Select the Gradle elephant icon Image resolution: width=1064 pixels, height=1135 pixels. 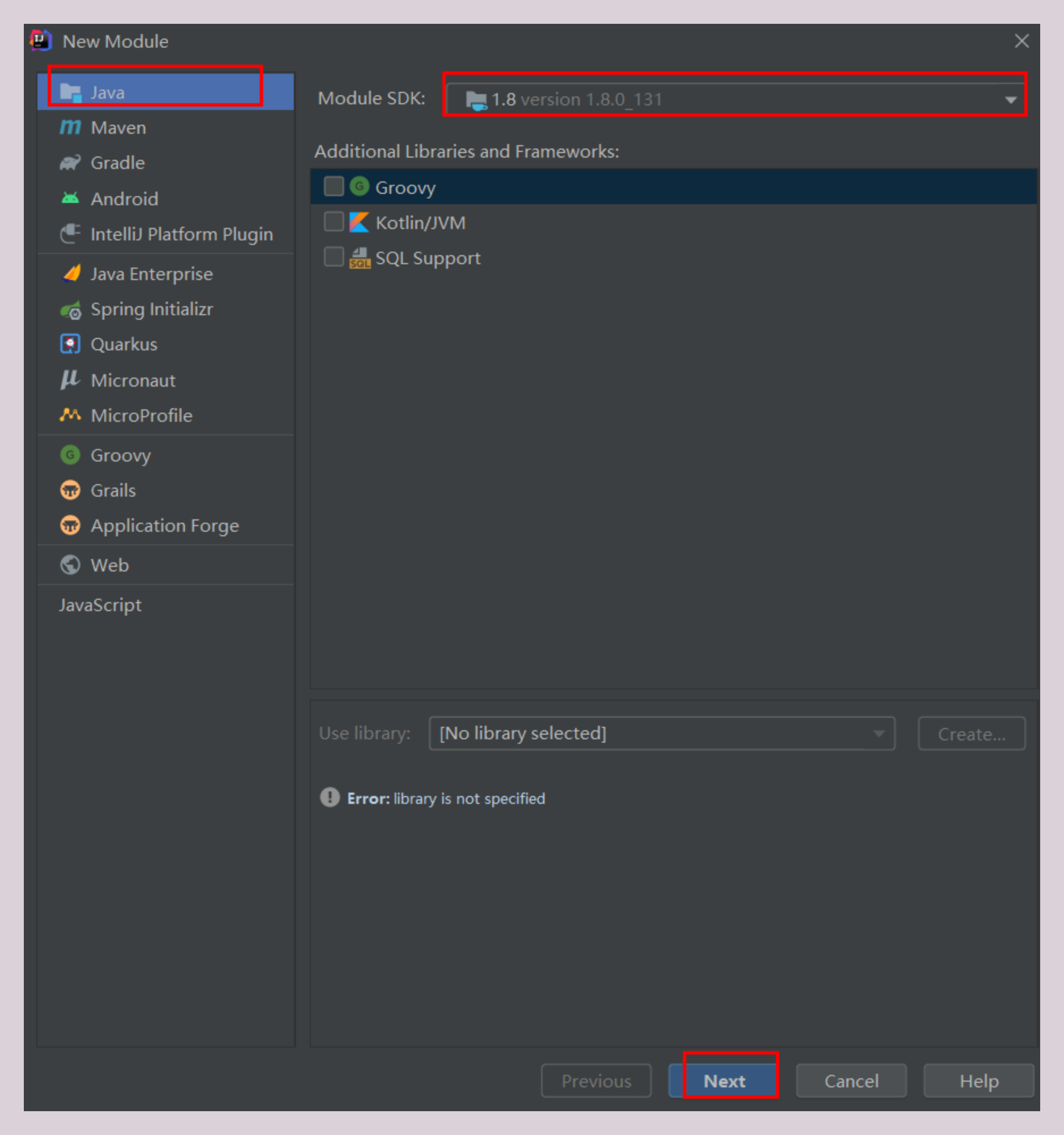tap(70, 163)
